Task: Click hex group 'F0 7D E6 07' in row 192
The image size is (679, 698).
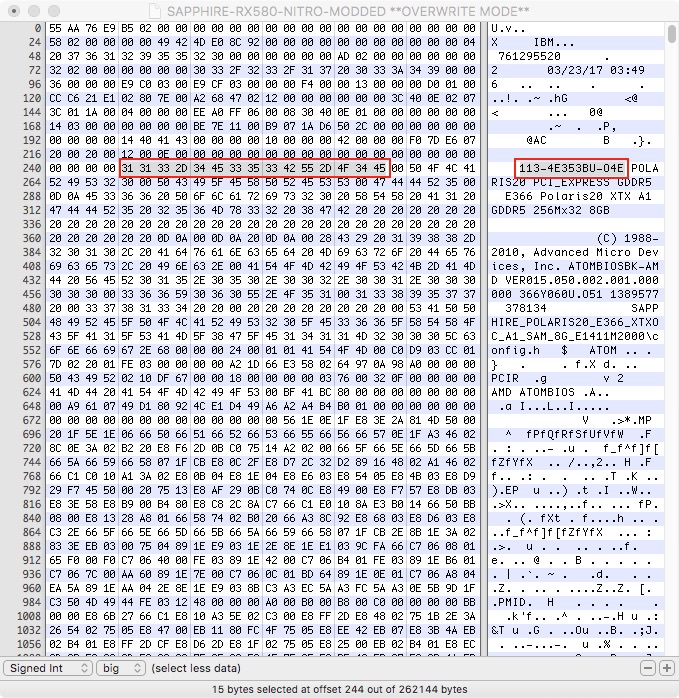Action: (443, 140)
